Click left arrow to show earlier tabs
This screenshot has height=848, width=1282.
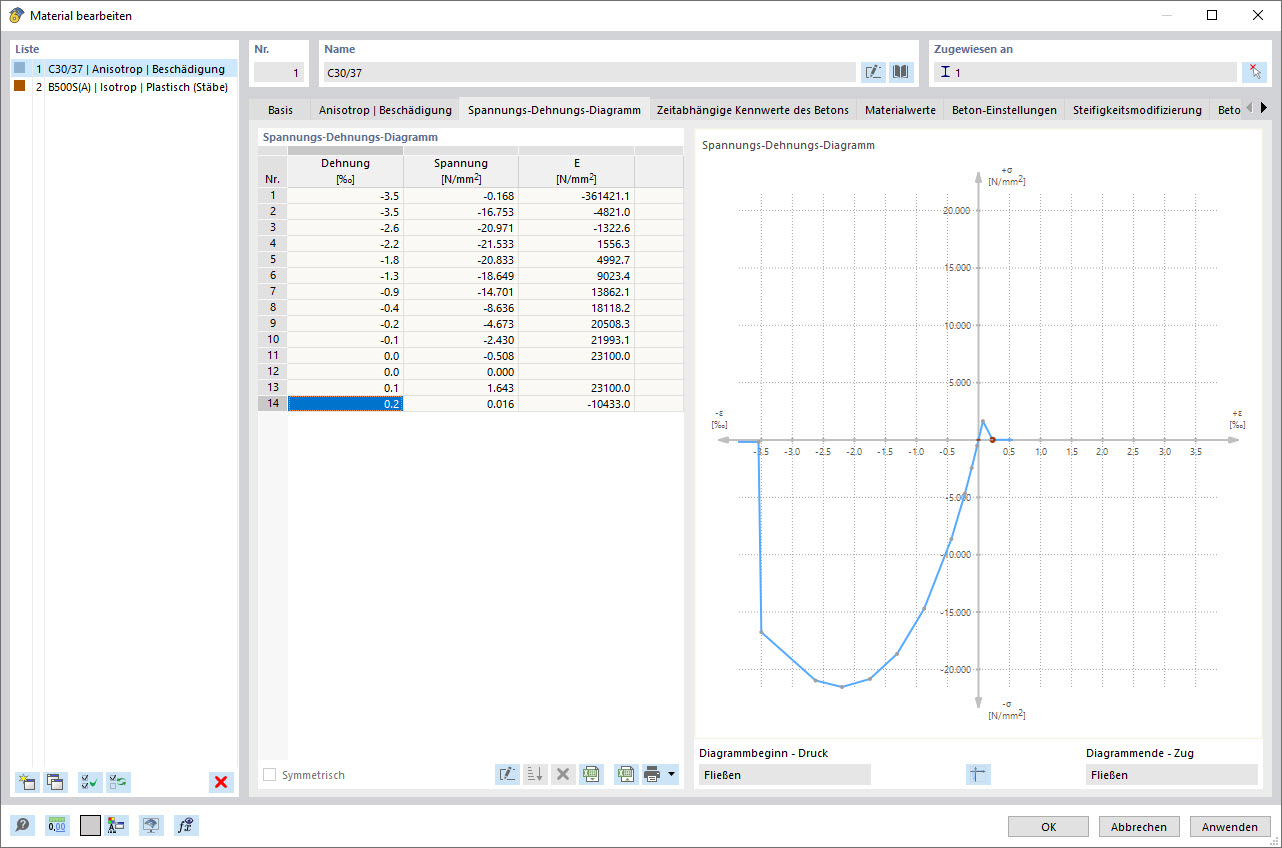[x=1249, y=108]
